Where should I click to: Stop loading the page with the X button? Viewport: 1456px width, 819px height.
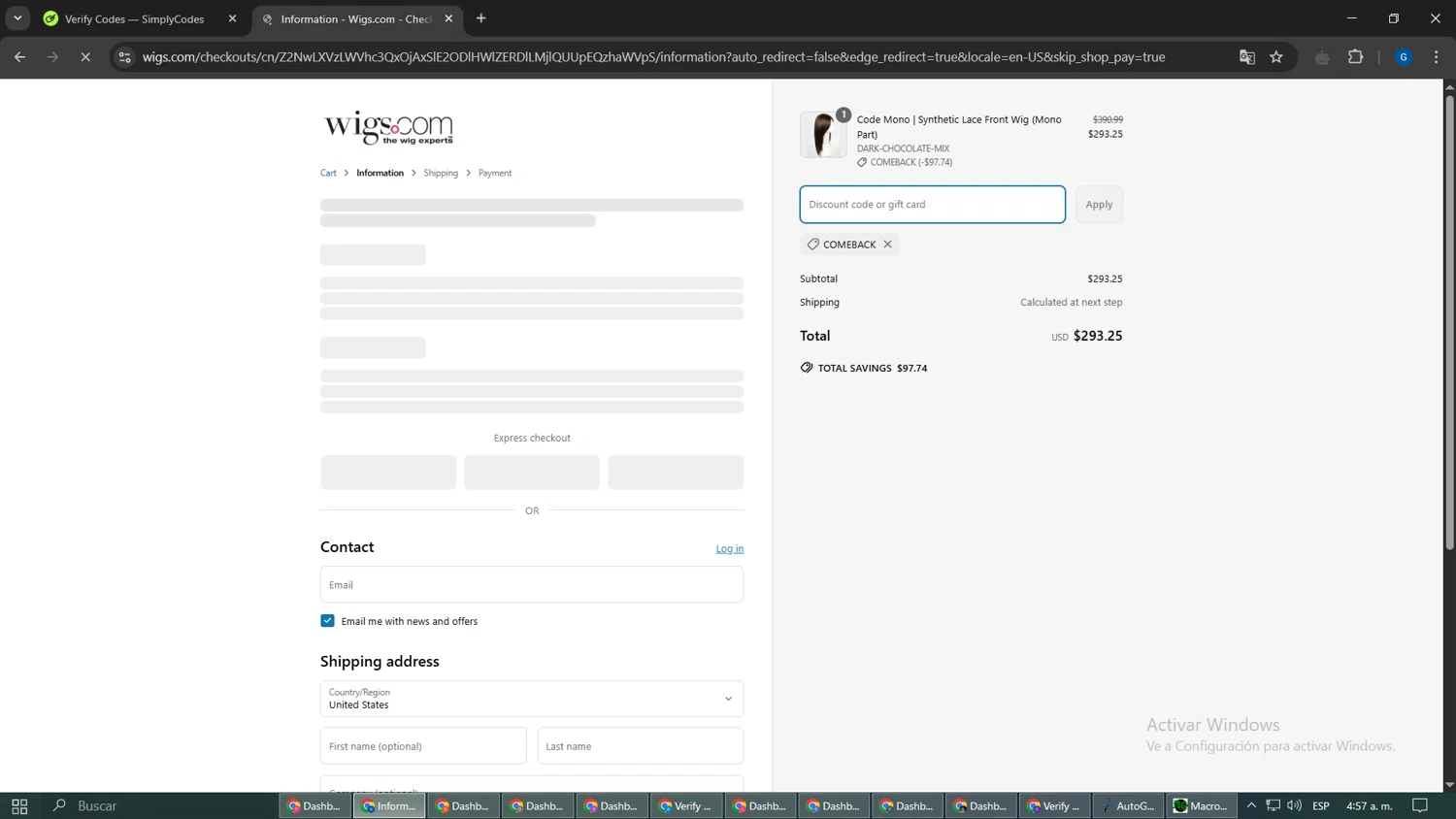click(85, 57)
